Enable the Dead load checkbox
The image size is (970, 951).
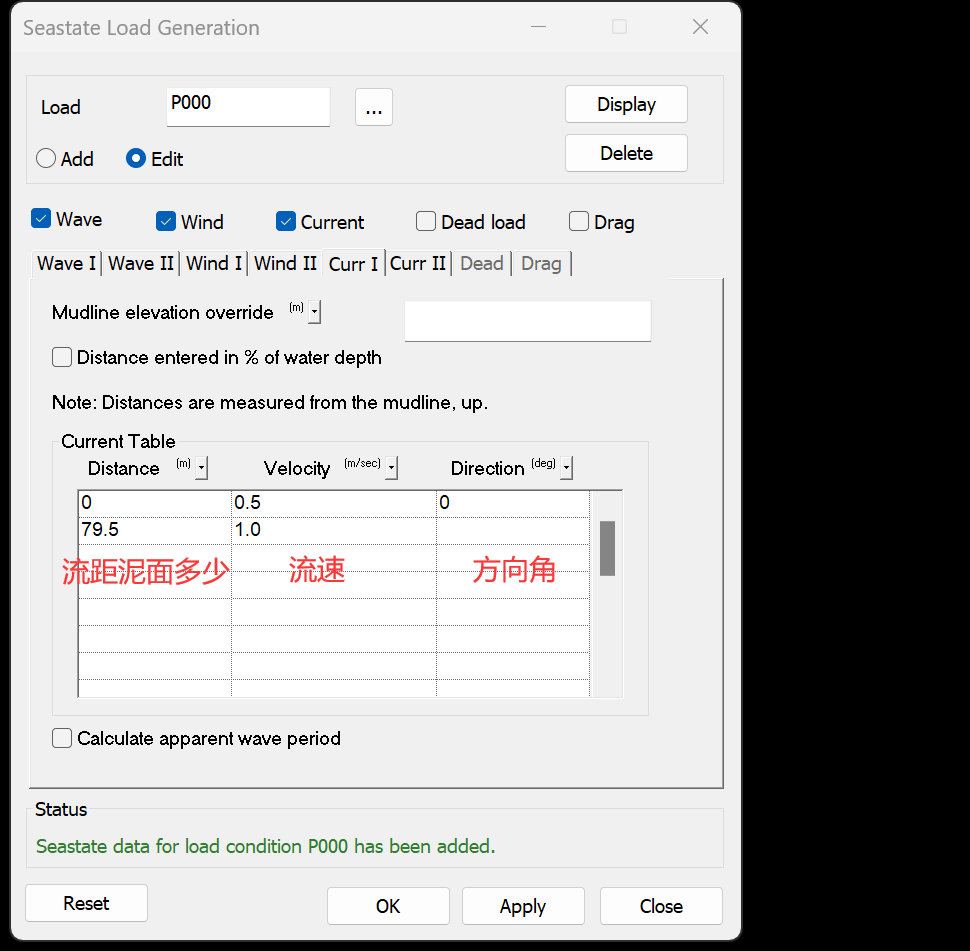[x=426, y=222]
